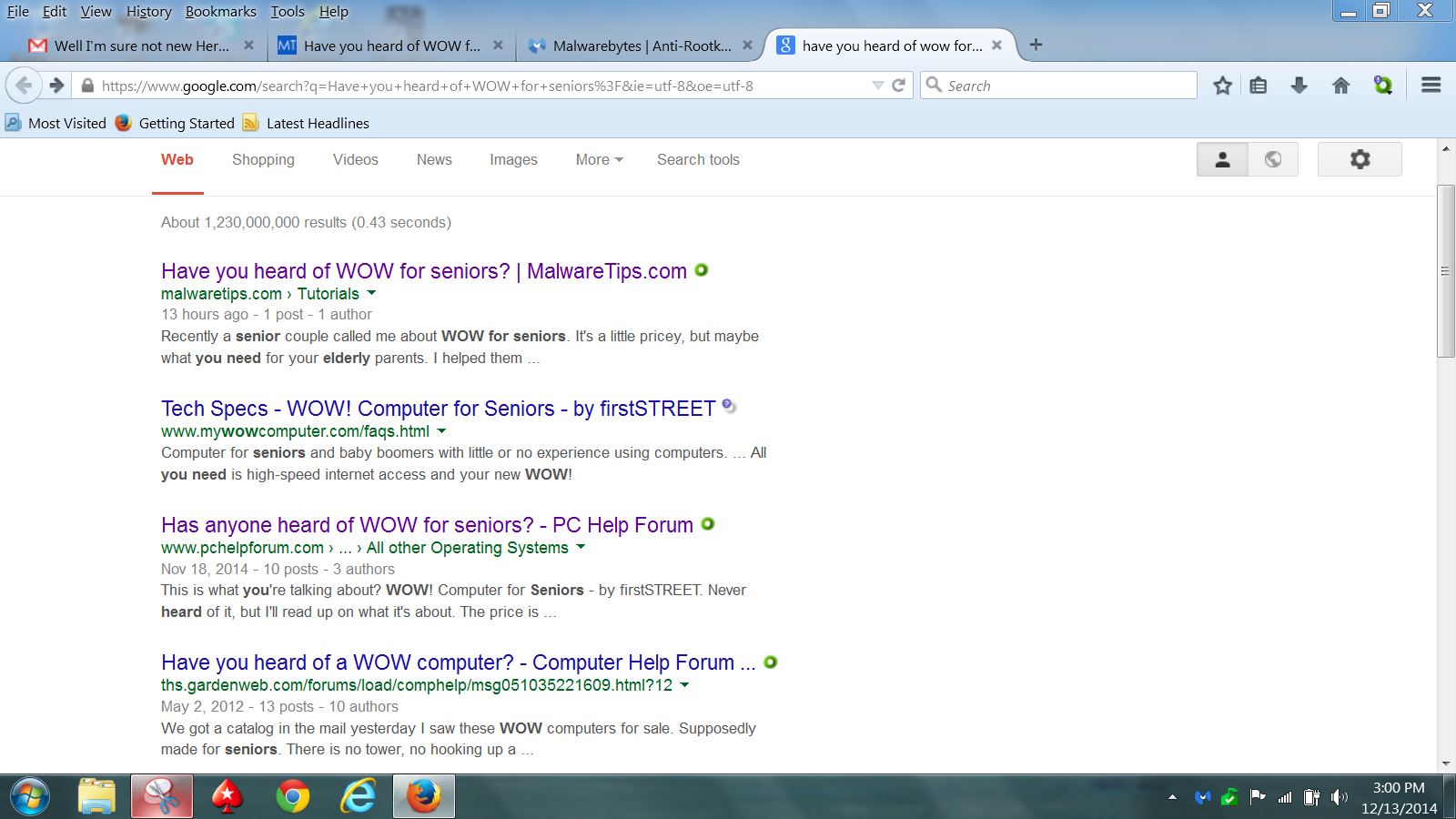Viewport: 1456px width, 819px height.
Task: Open Windows Explorer from the taskbar
Action: [x=96, y=797]
